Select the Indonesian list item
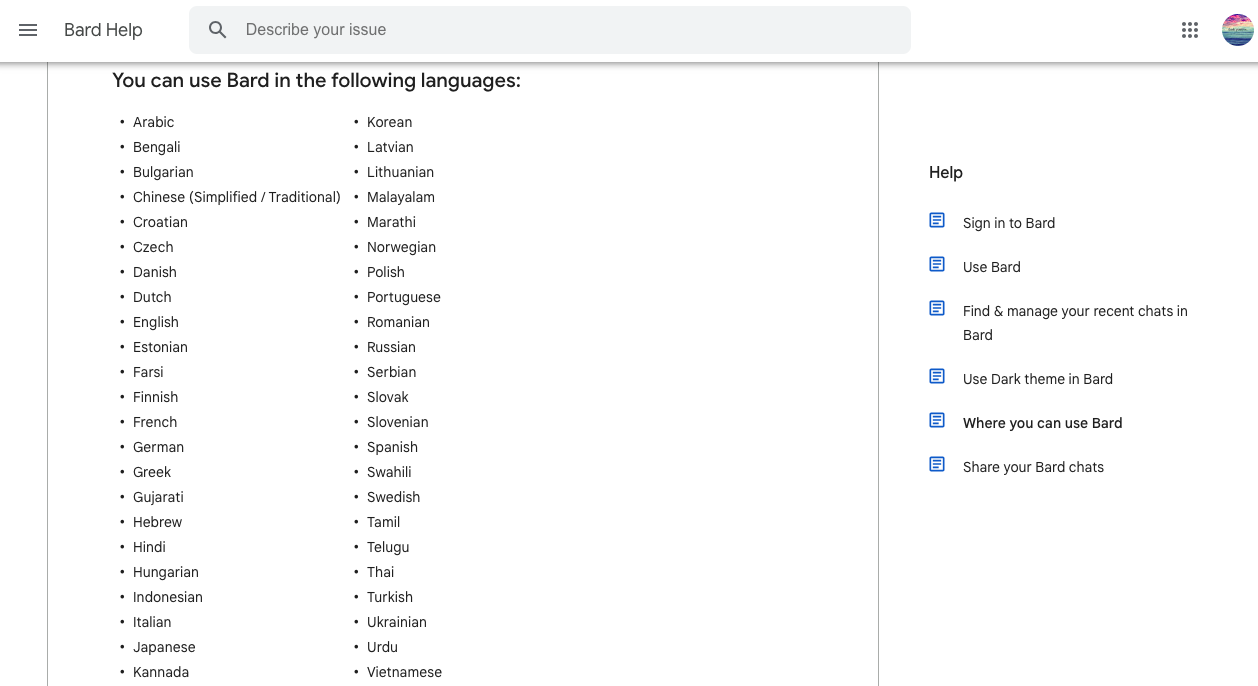1258x686 pixels. [168, 597]
